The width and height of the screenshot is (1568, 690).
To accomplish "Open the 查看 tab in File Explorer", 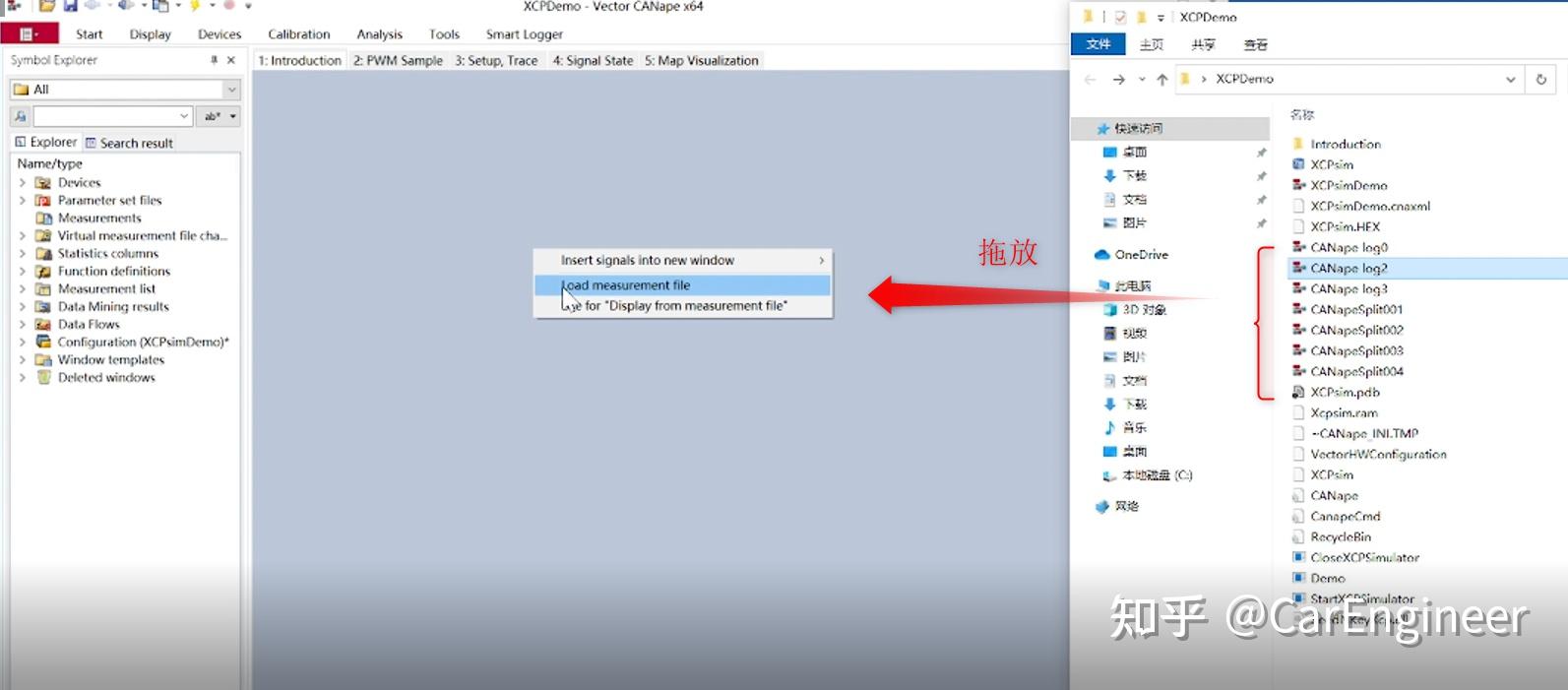I will click(x=1255, y=44).
